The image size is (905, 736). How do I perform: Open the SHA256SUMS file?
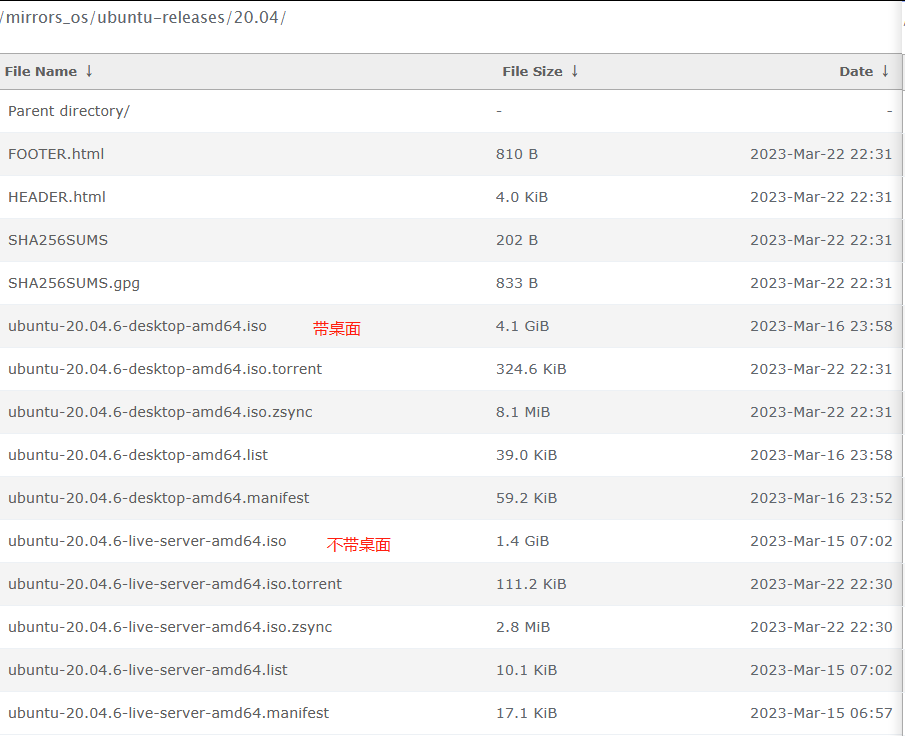click(58, 240)
